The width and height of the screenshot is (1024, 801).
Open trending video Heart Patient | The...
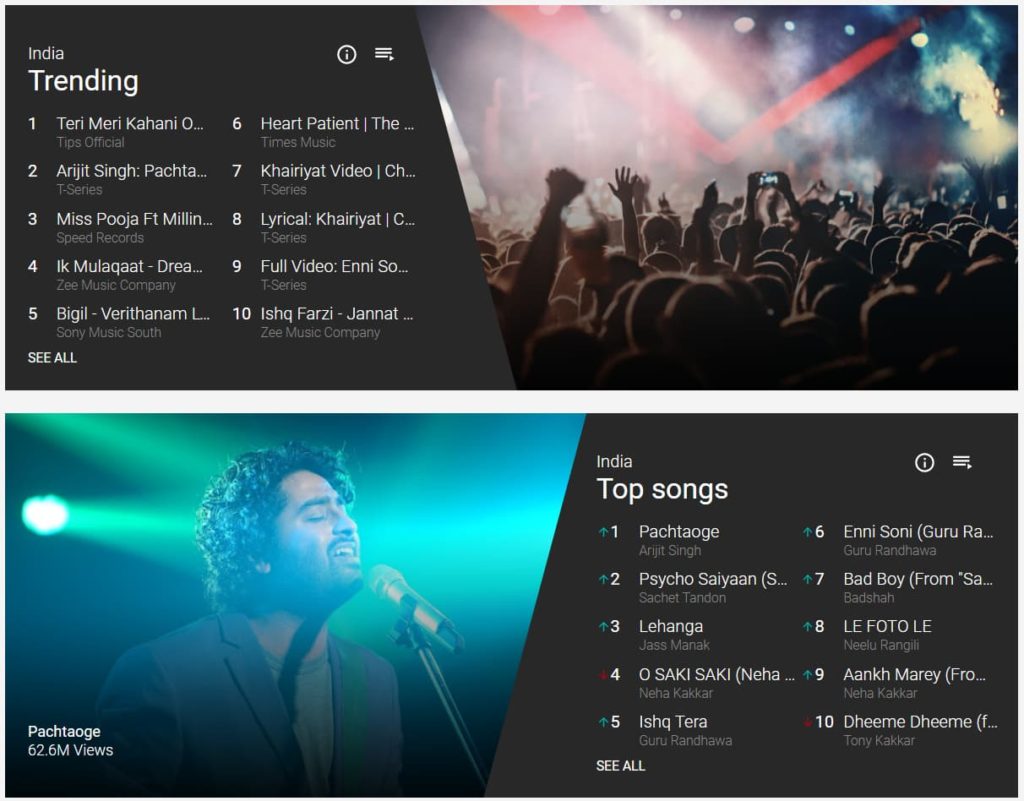[x=337, y=123]
